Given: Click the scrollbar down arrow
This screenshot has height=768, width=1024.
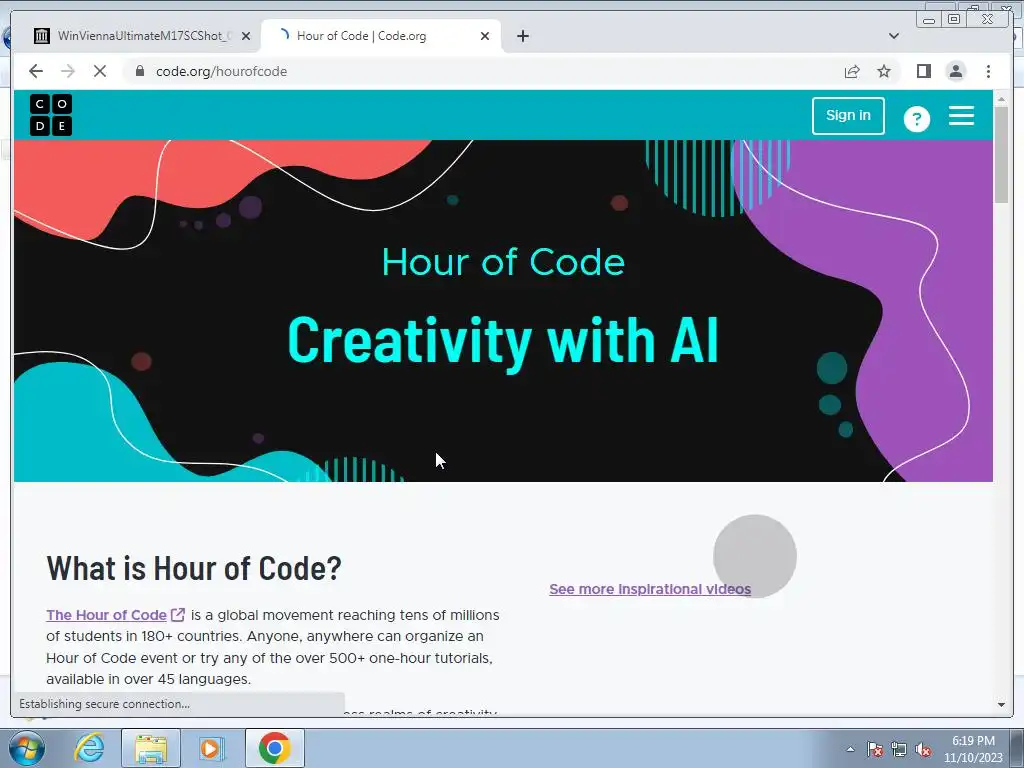Looking at the screenshot, I should click(1001, 704).
